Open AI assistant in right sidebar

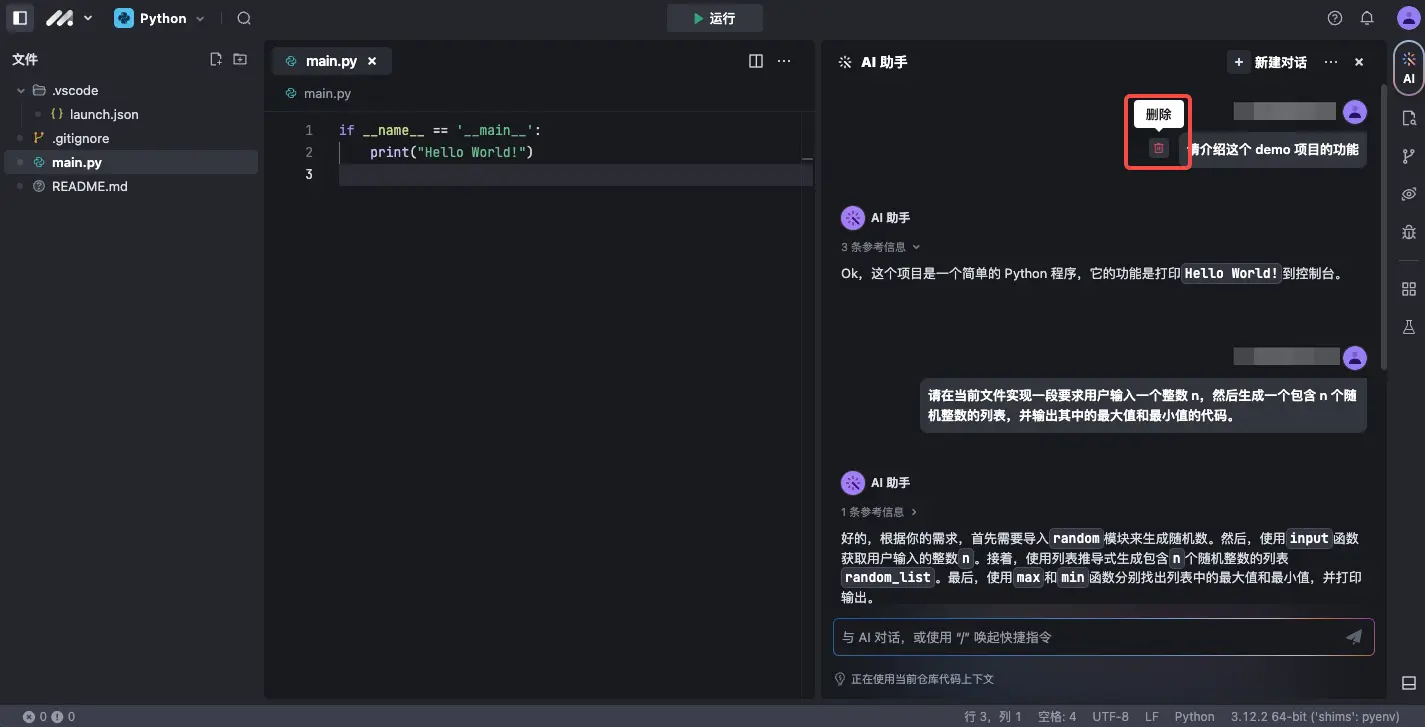tap(1409, 68)
